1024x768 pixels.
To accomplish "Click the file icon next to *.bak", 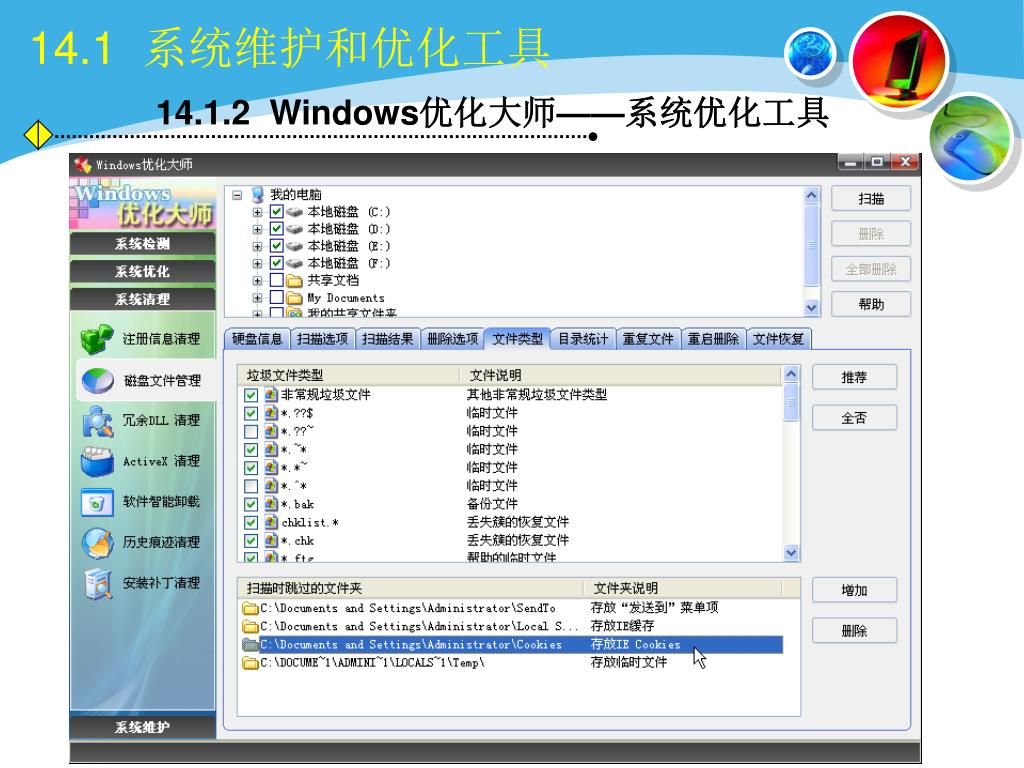I will click(x=271, y=504).
